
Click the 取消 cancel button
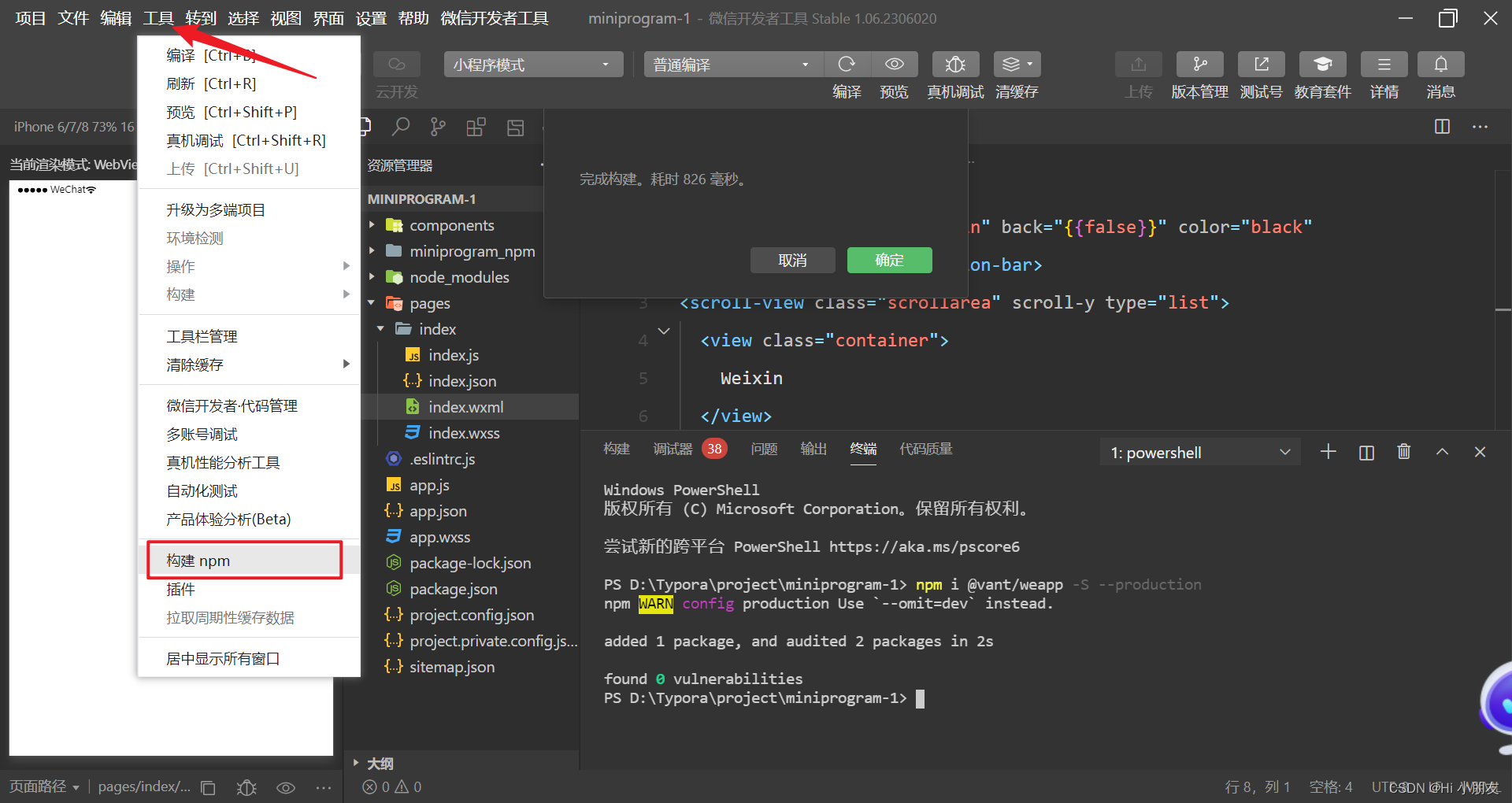(792, 261)
